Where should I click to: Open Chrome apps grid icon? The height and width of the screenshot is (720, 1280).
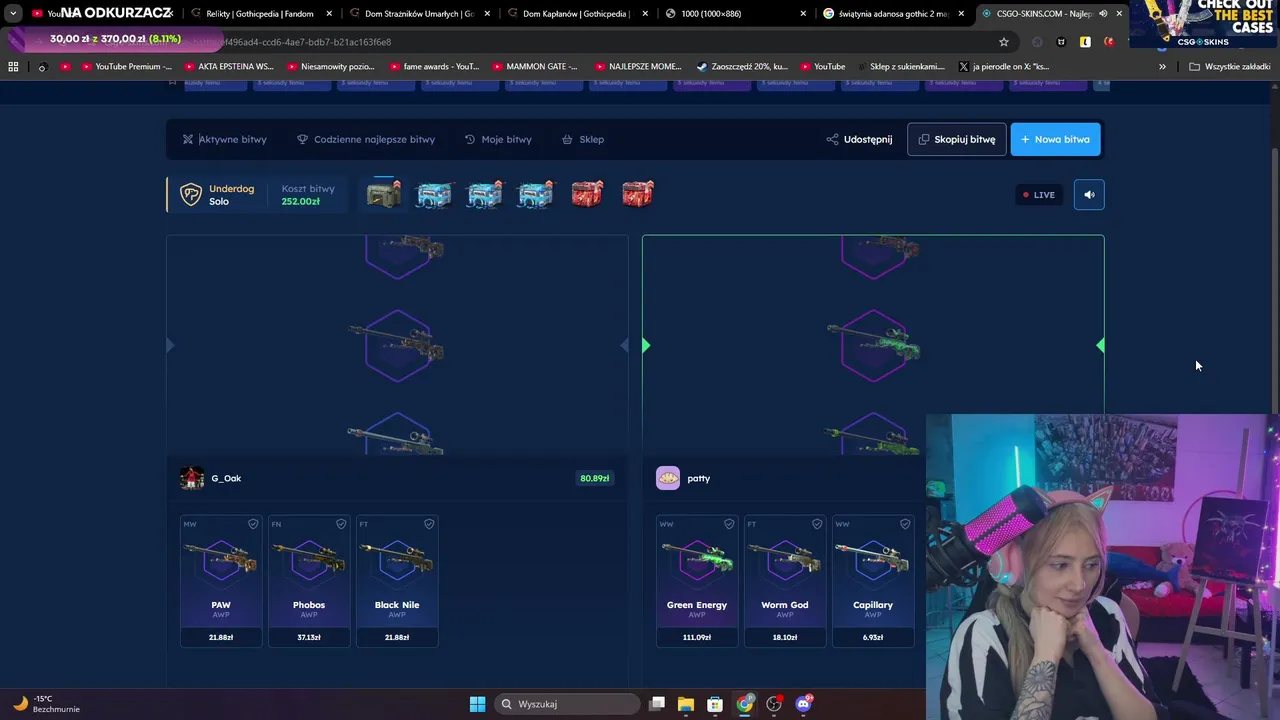point(13,66)
